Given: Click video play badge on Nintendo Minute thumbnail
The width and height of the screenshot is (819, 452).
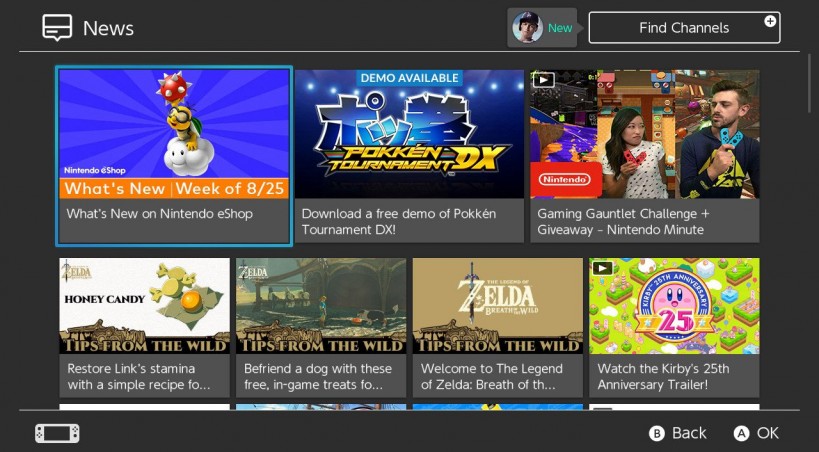Looking at the screenshot, I should click(543, 80).
